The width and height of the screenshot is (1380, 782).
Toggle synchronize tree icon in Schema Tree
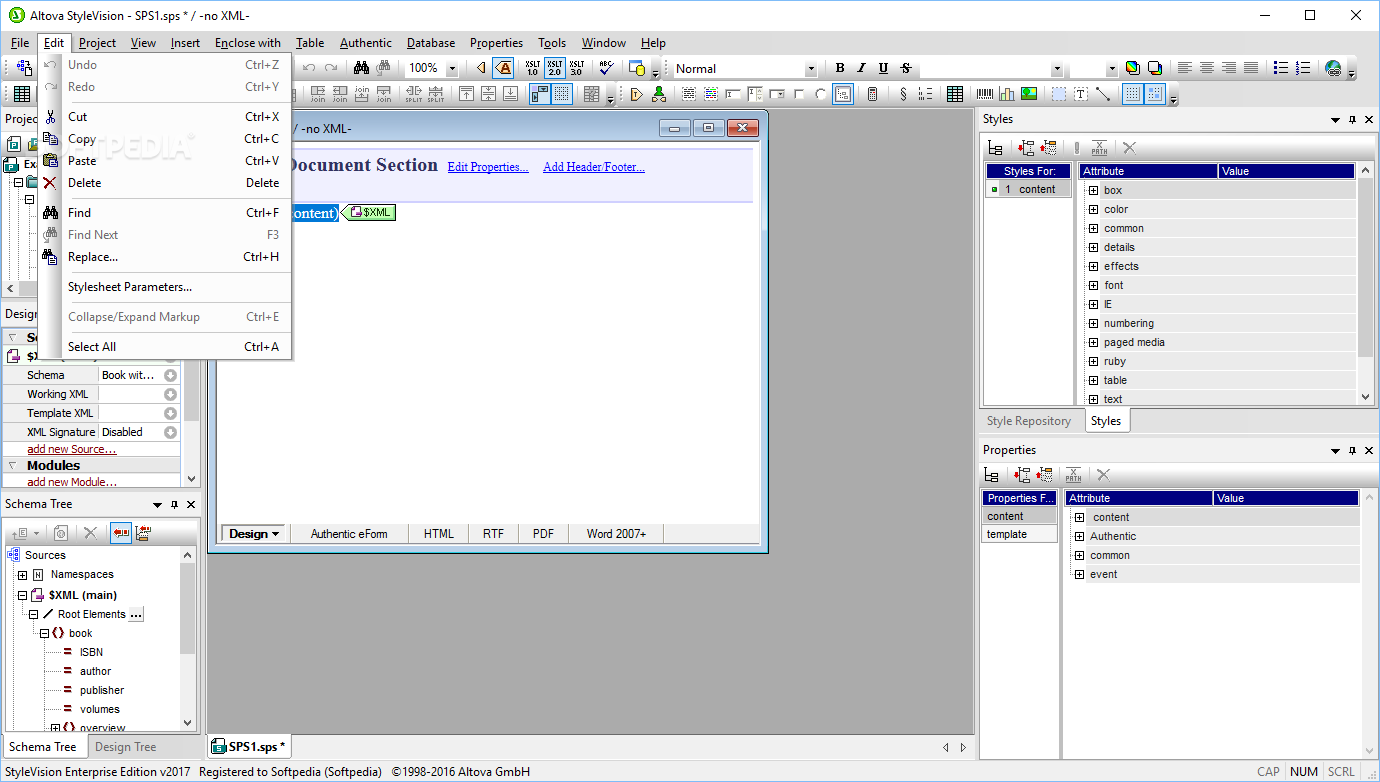coord(121,534)
